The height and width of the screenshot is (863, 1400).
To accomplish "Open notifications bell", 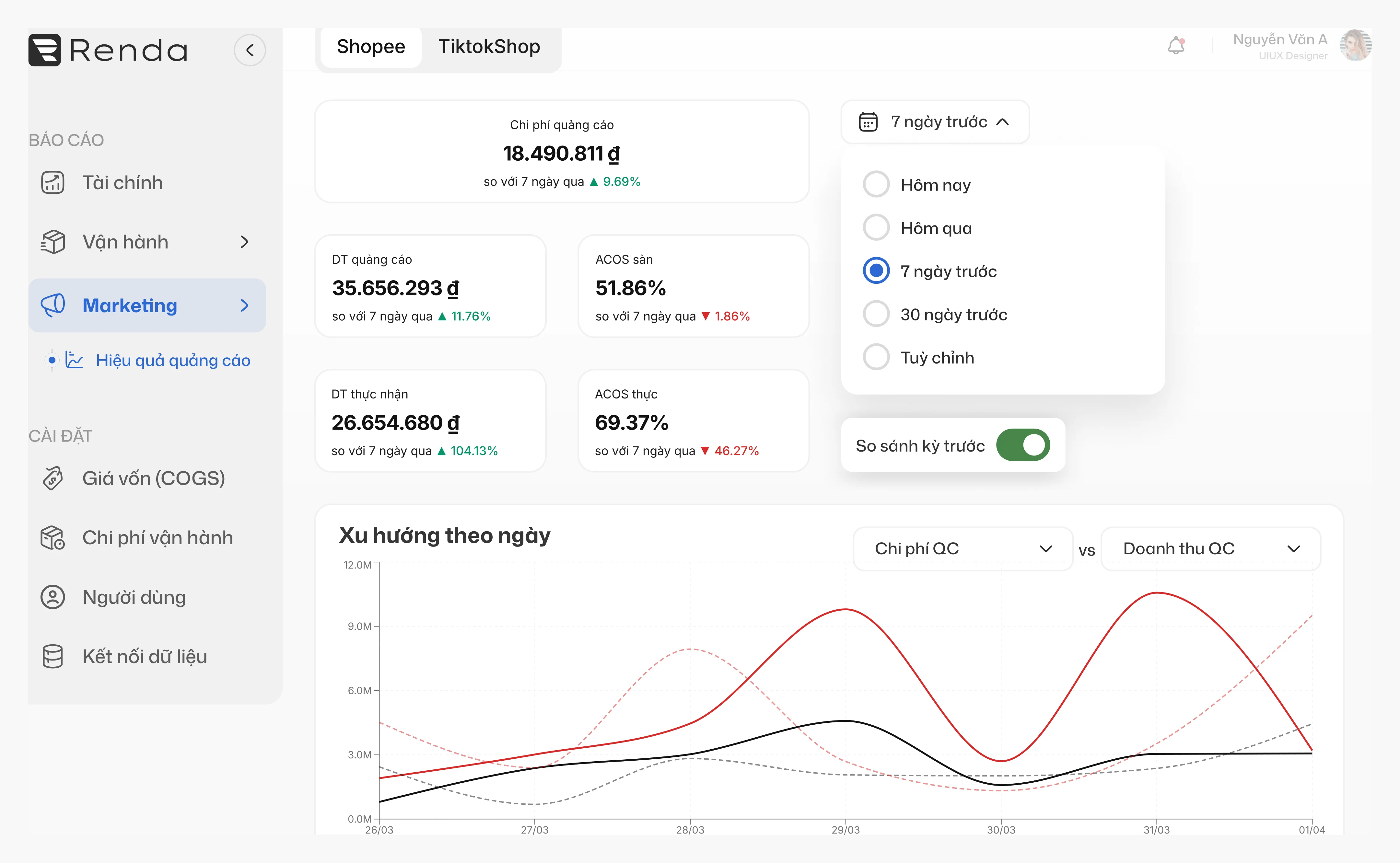I will (1176, 45).
